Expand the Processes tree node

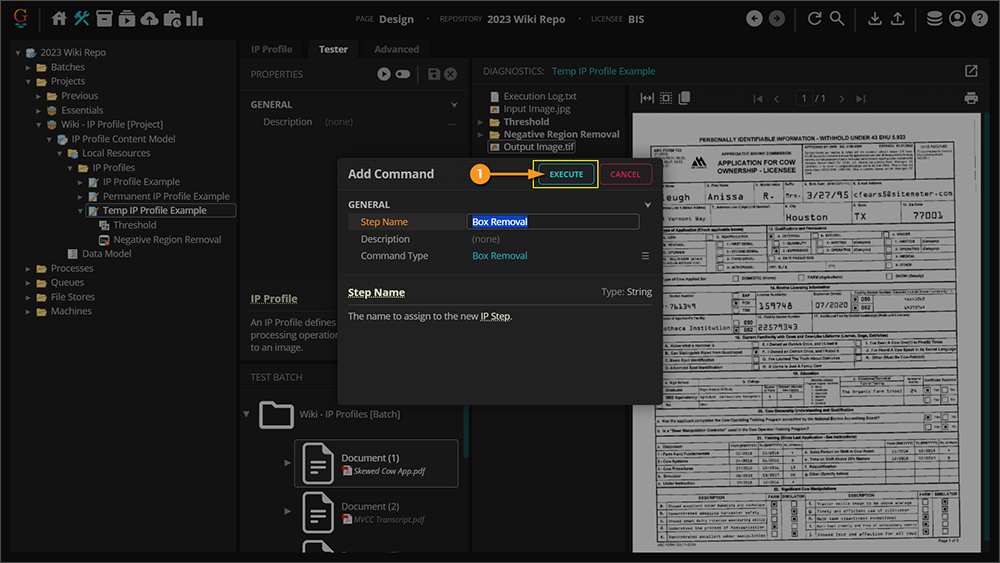coord(29,269)
